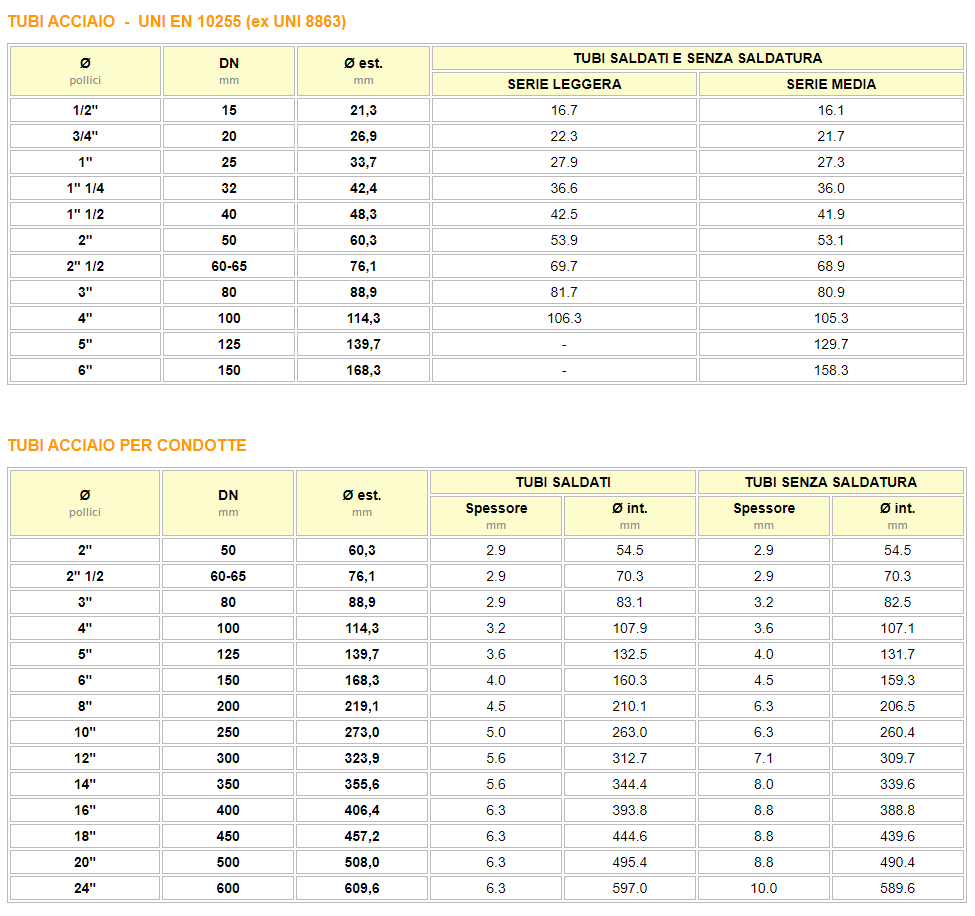Select the 10.0 thickness cell for 24" pipe

(764, 888)
